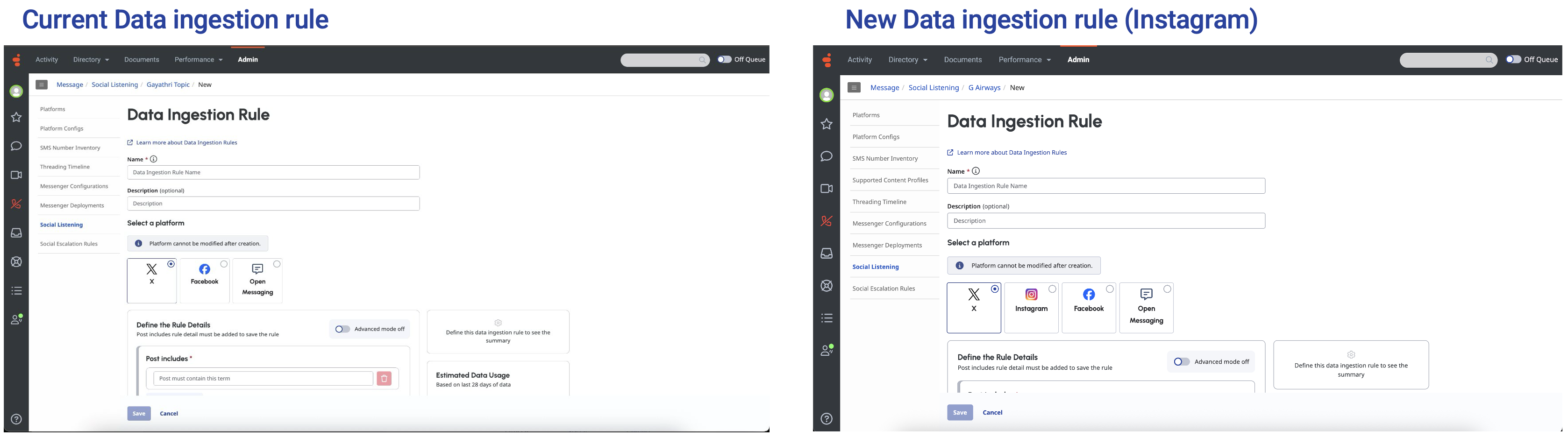1568x437 pixels.
Task: Select the Instagram radio button
Action: pyautogui.click(x=1052, y=289)
